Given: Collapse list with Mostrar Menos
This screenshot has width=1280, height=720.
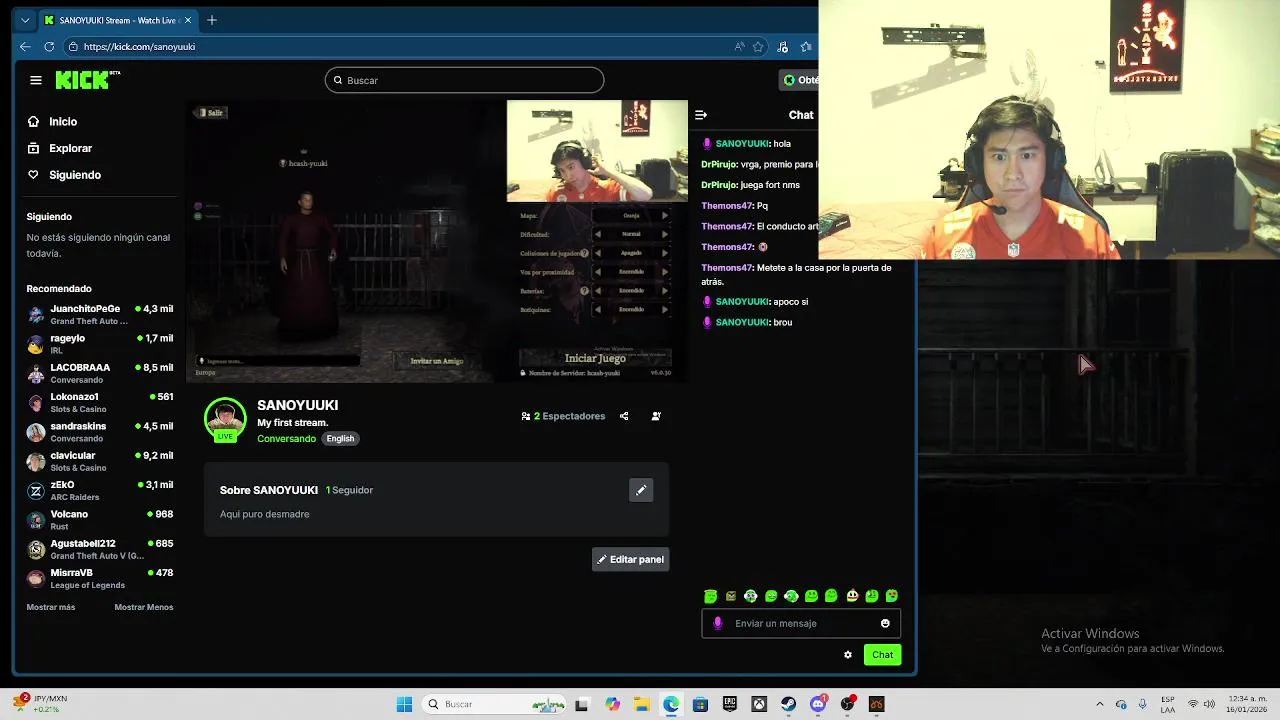Looking at the screenshot, I should point(144,607).
